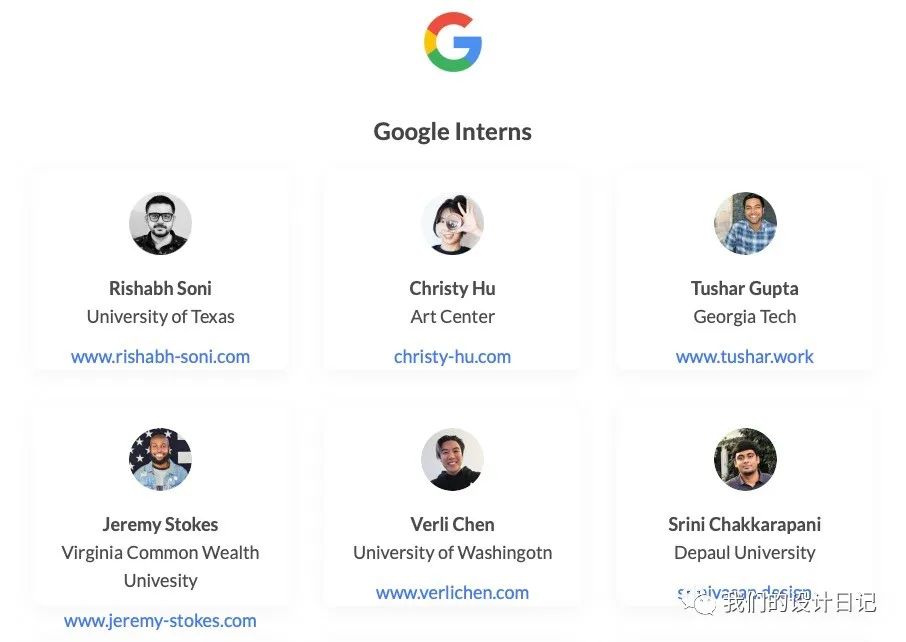Click Christy Hu's avatar image
Image resolution: width=906 pixels, height=642 pixels.
point(452,224)
